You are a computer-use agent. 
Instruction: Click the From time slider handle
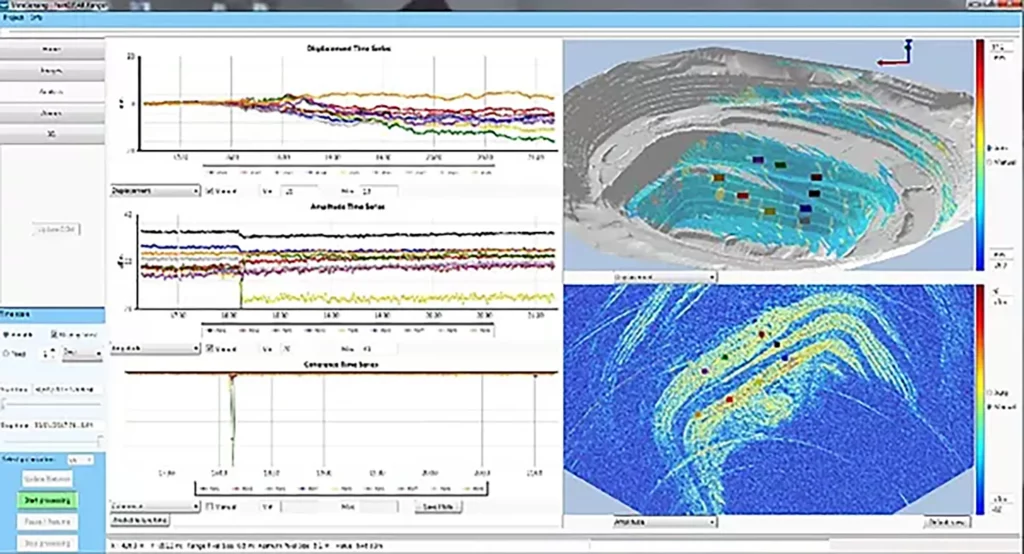pos(4,405)
